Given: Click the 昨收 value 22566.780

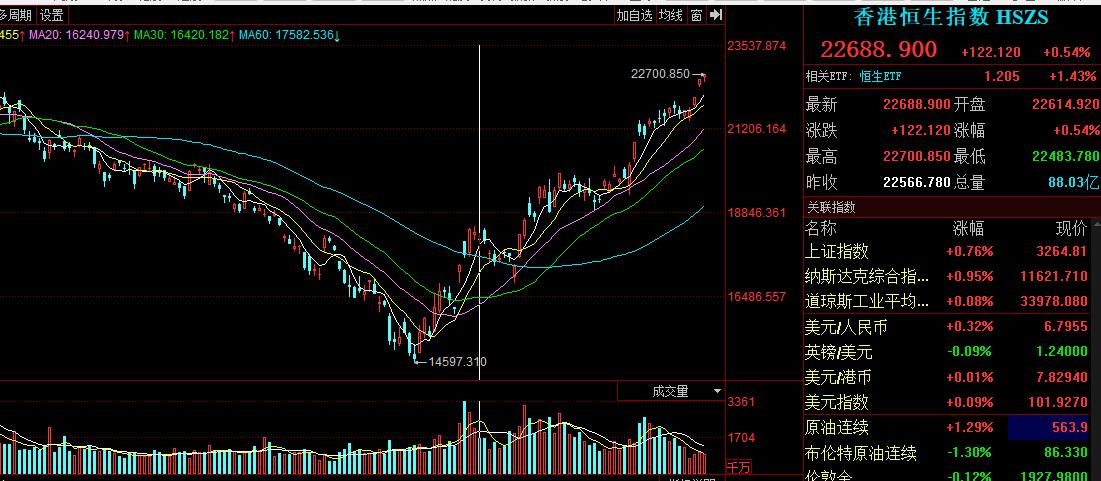Looking at the screenshot, I should pyautogui.click(x=917, y=183).
